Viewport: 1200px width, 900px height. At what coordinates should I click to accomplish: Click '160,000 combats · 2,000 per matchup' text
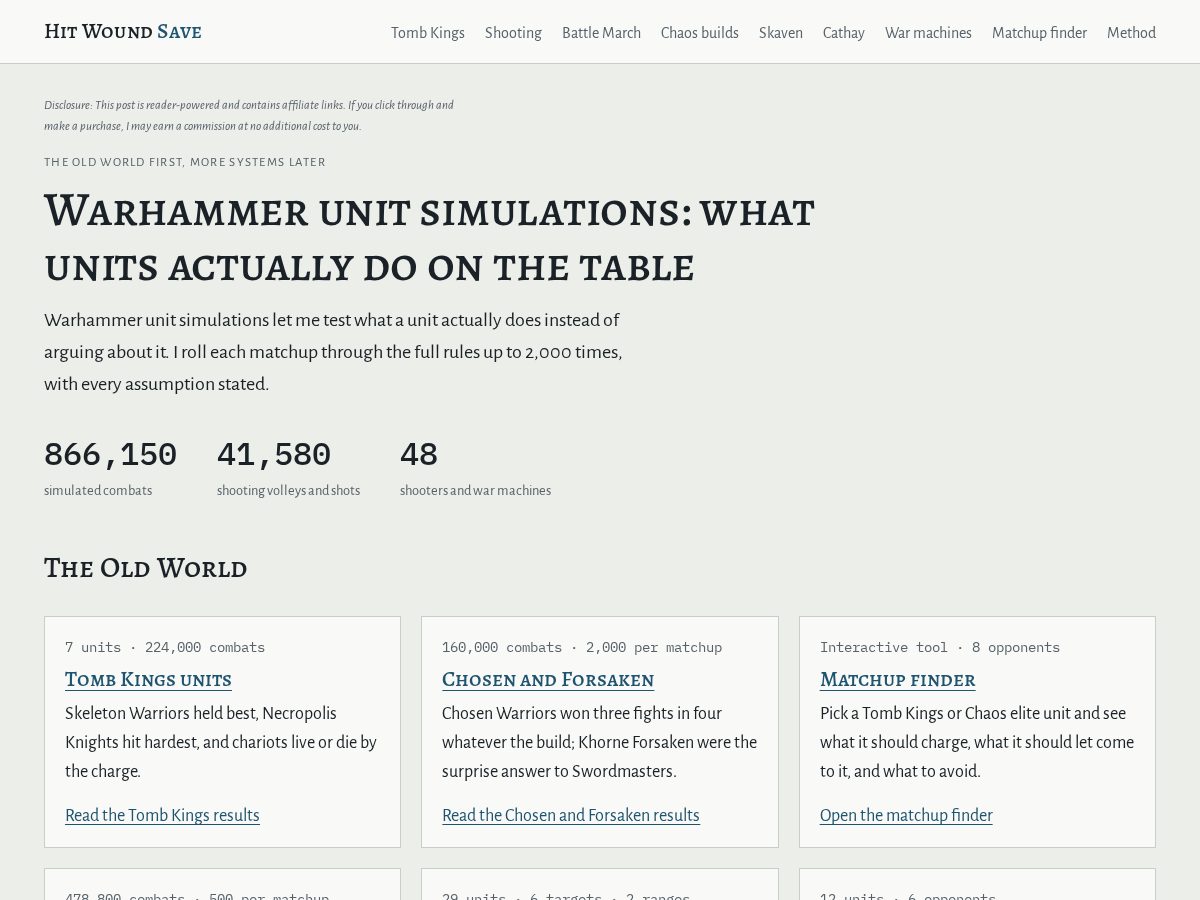(582, 647)
